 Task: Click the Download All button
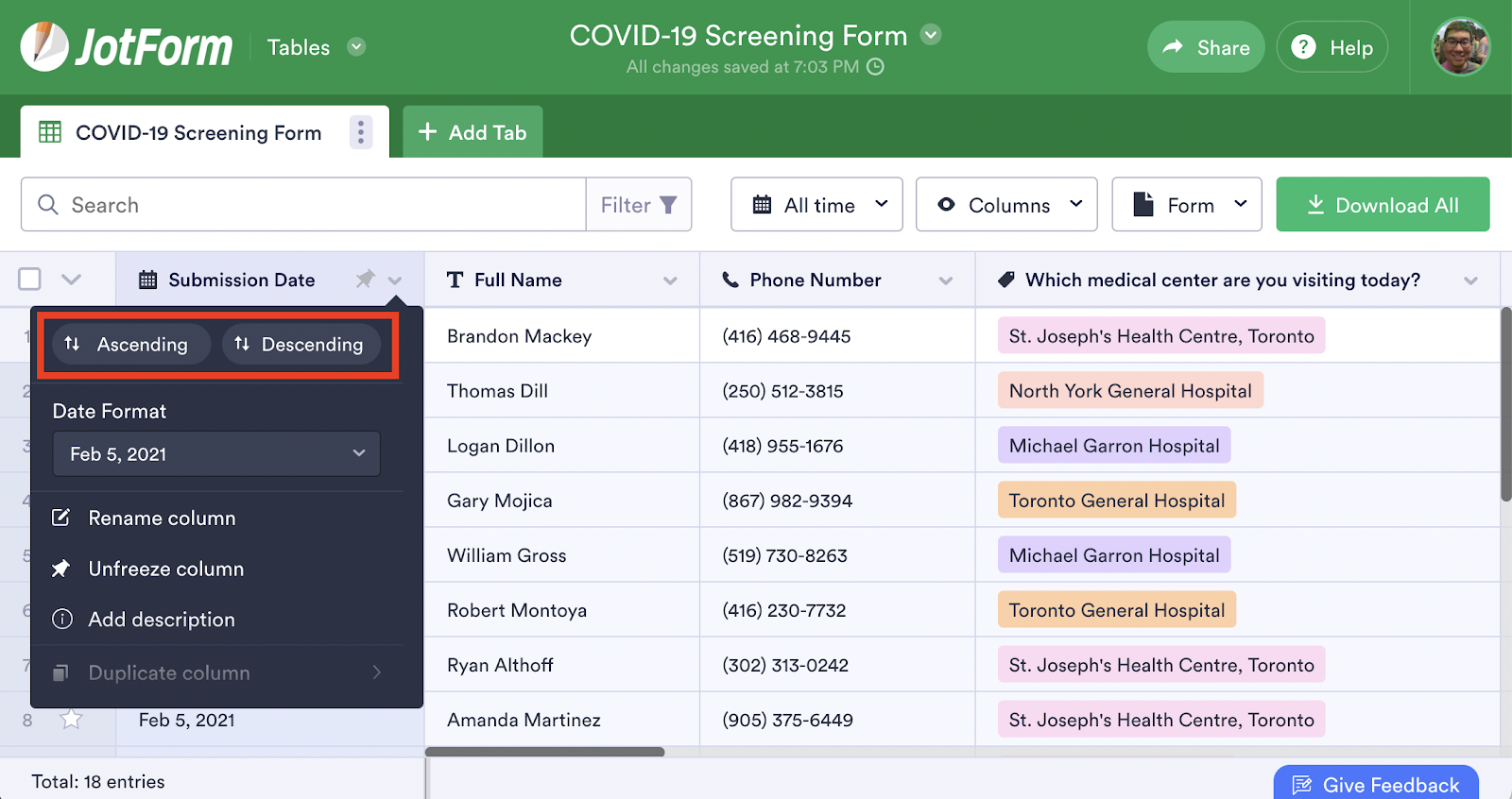(1383, 205)
